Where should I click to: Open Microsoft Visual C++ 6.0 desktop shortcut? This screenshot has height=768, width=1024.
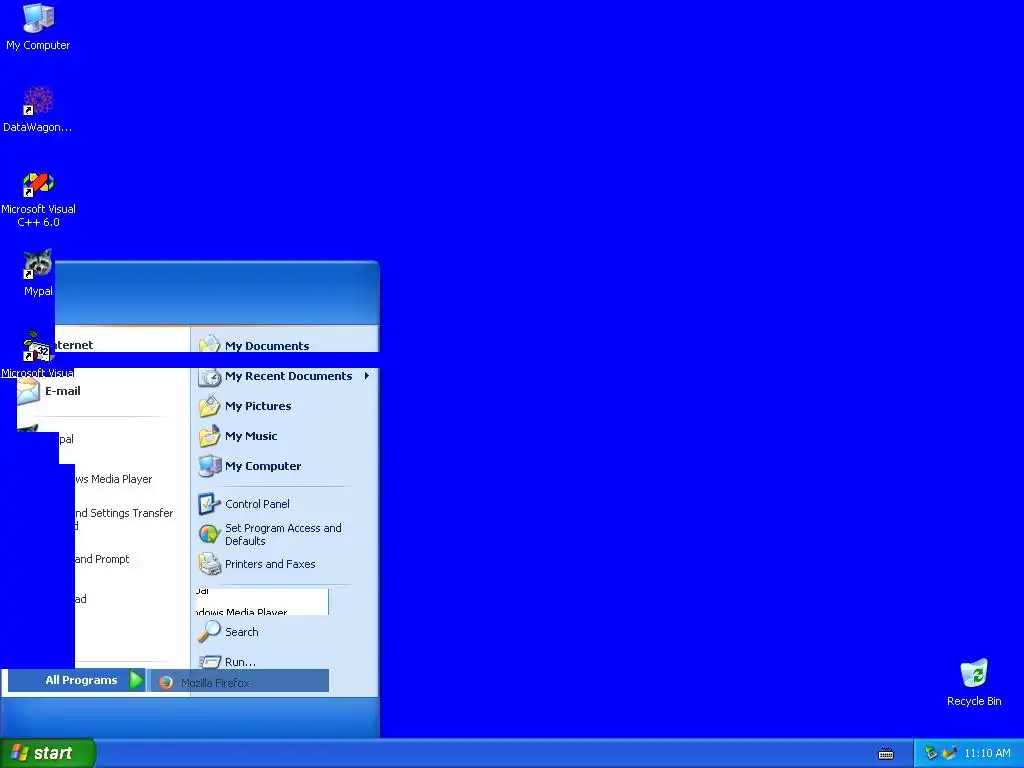click(x=38, y=199)
